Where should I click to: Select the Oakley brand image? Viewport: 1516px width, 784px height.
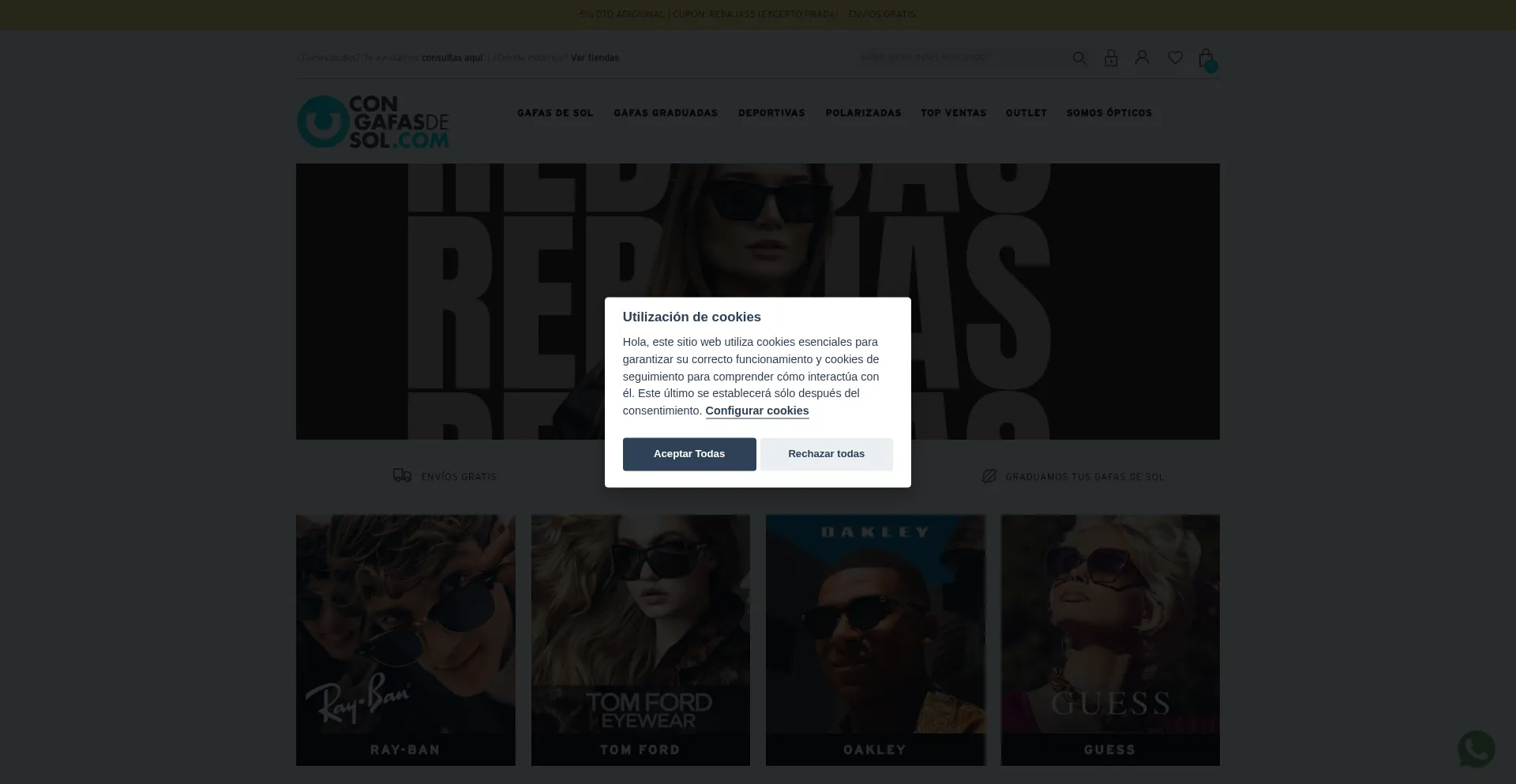coord(875,640)
